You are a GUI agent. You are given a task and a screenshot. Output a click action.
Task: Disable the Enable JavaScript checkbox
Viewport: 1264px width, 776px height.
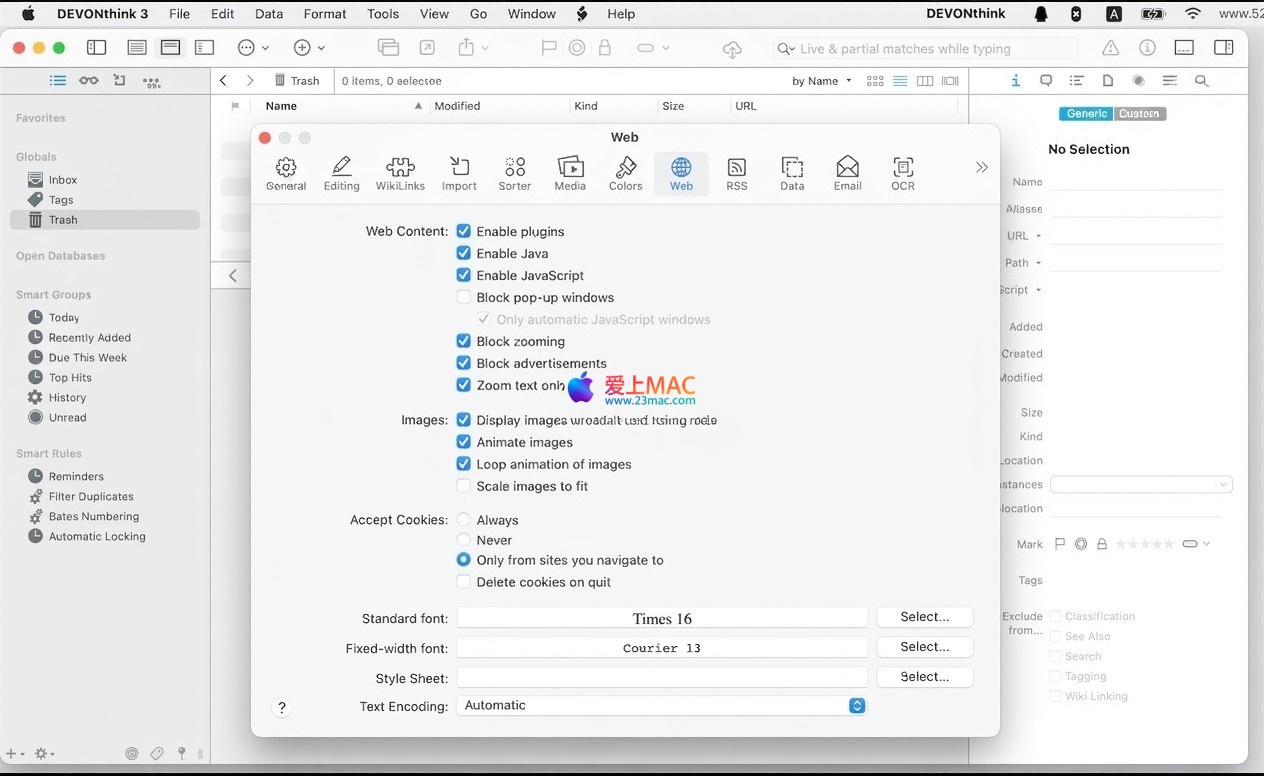(x=464, y=275)
